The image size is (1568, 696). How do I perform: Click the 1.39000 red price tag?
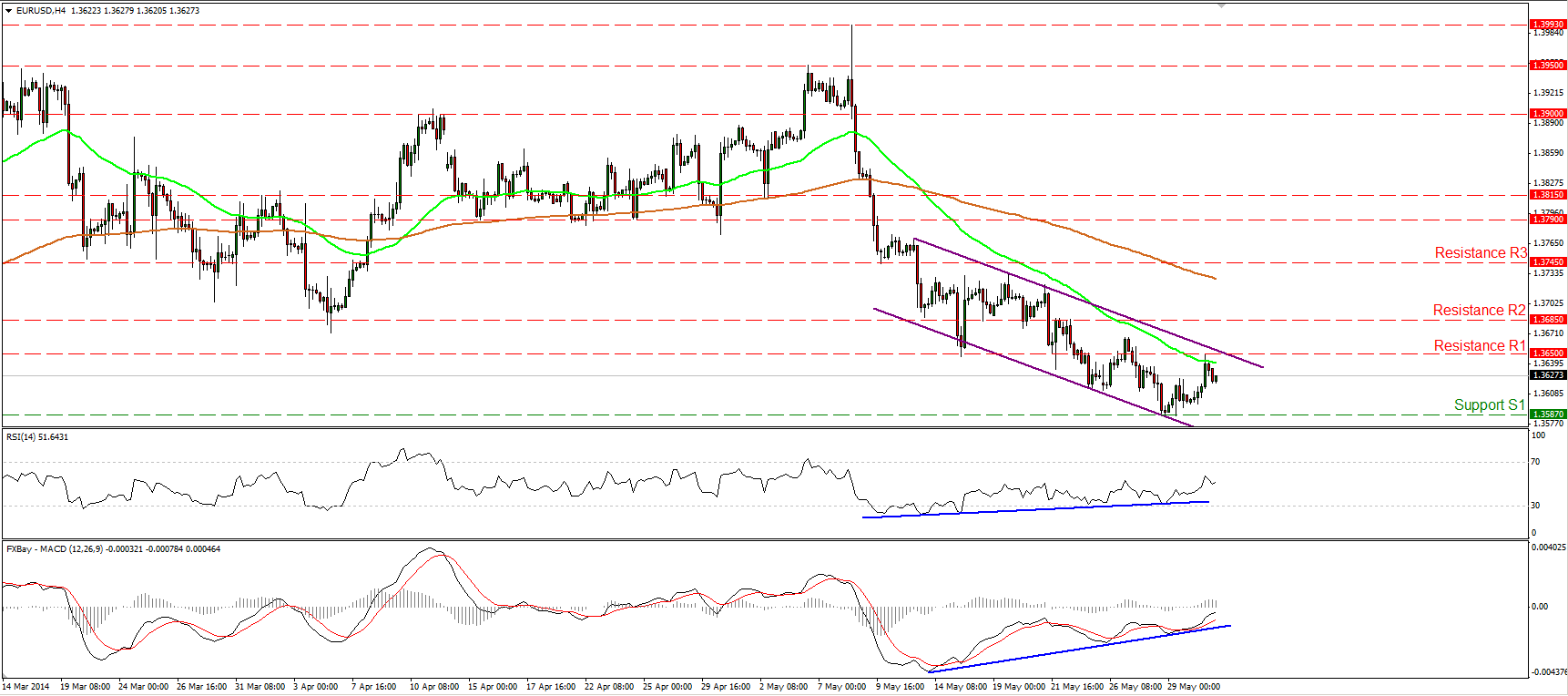click(1548, 114)
